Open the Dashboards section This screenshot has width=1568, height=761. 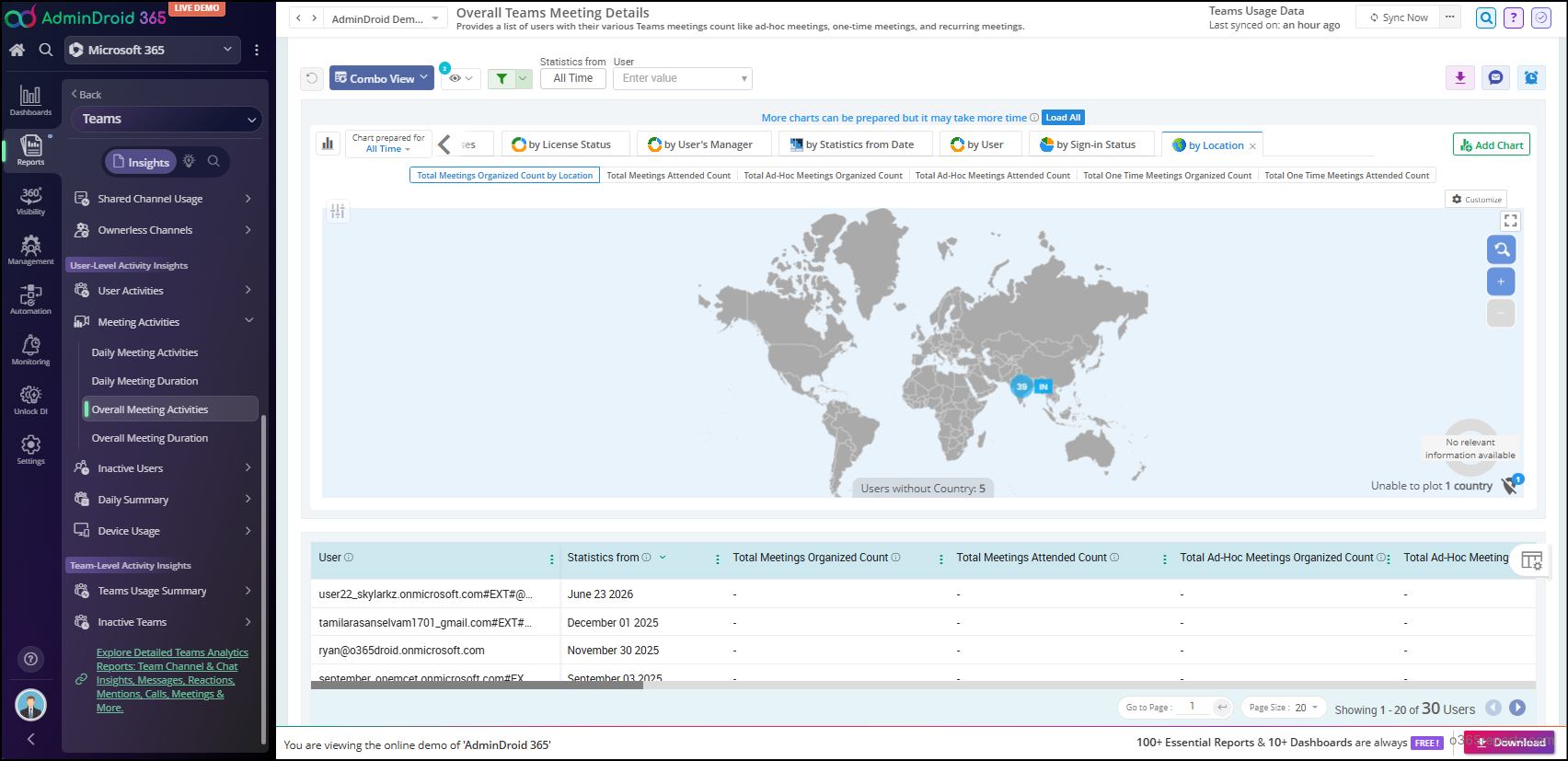click(30, 100)
